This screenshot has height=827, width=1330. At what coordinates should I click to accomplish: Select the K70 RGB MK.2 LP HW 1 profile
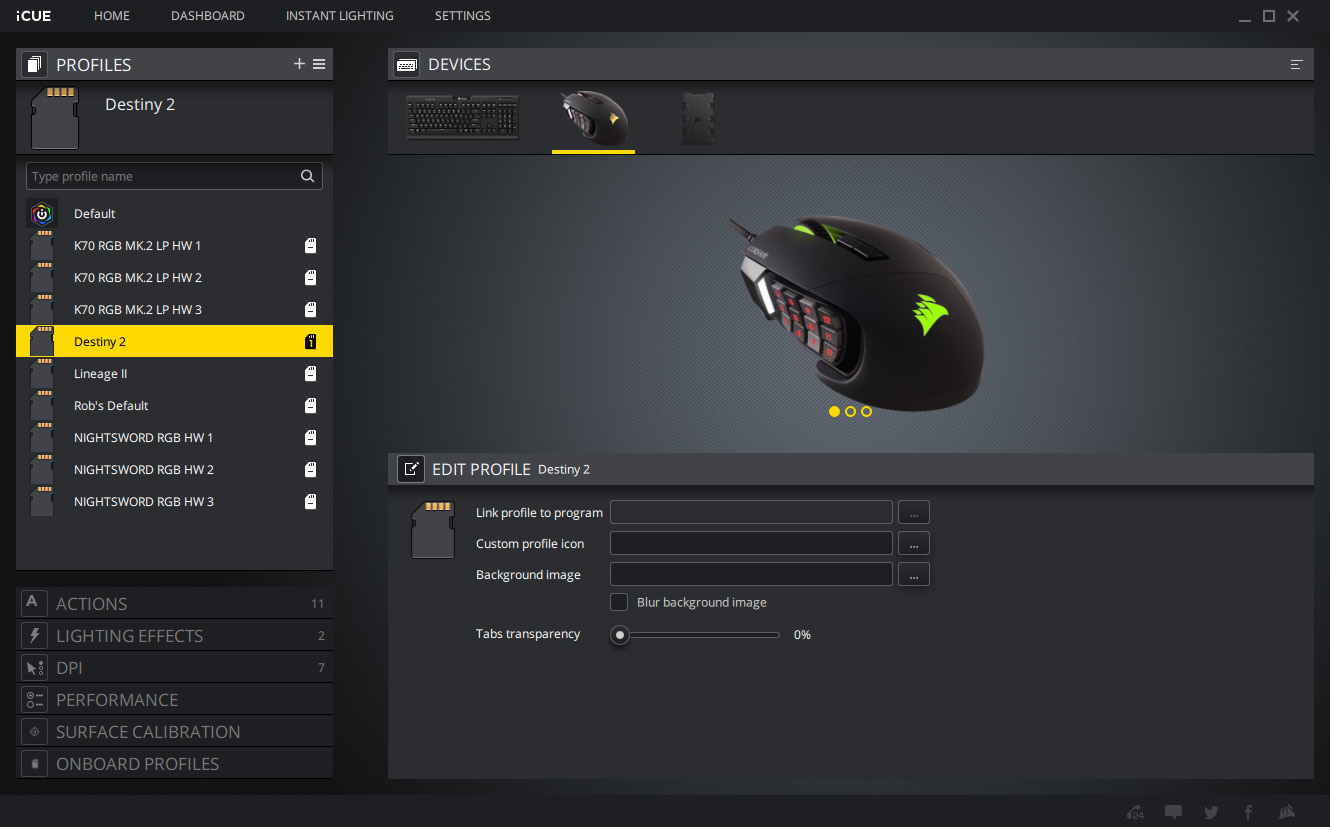click(x=174, y=245)
